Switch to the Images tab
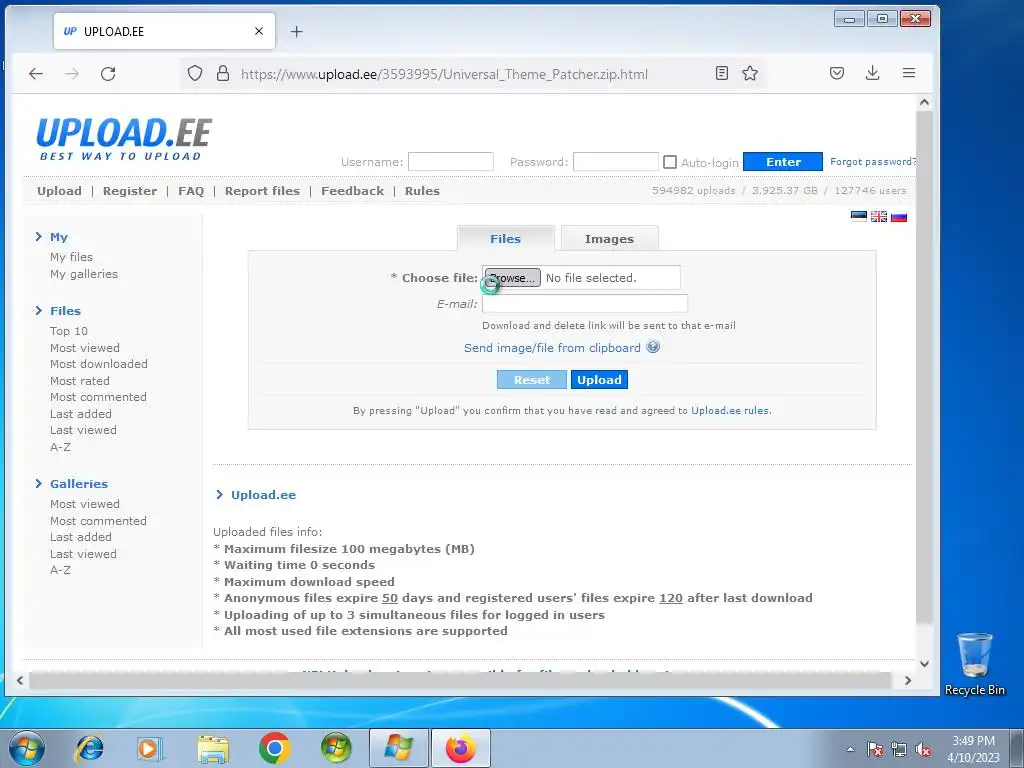Screen dimensions: 1024x768 point(609,239)
